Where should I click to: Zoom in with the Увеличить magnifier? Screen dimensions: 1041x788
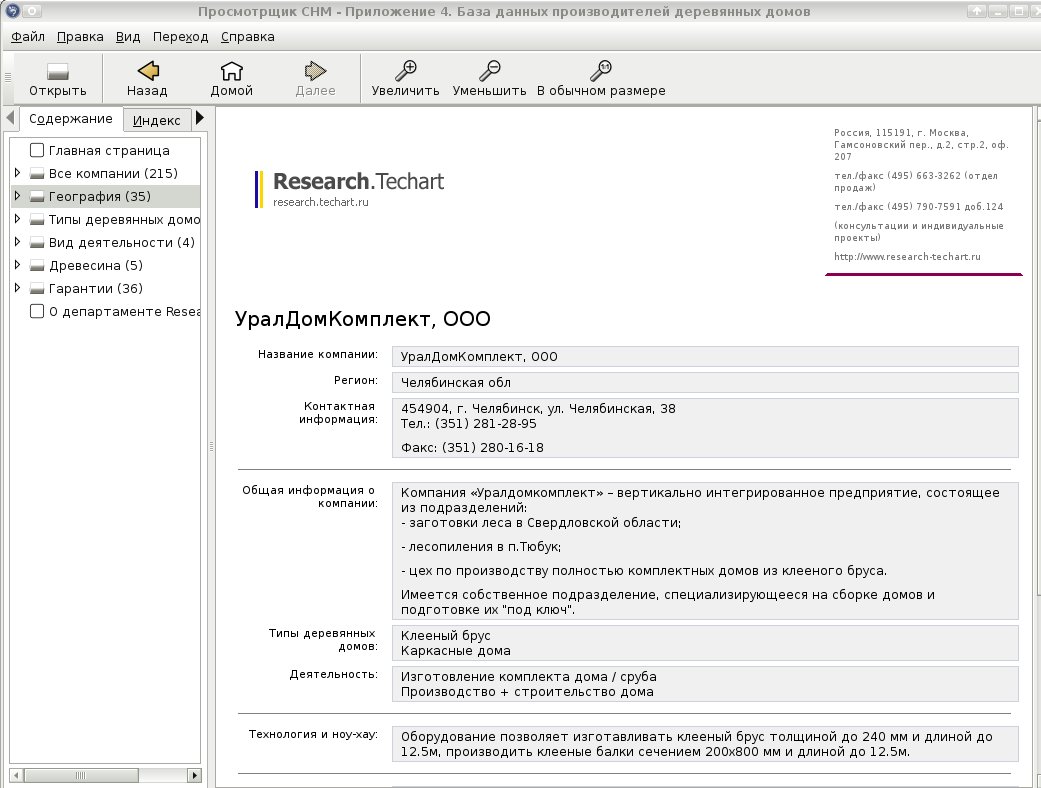[405, 70]
